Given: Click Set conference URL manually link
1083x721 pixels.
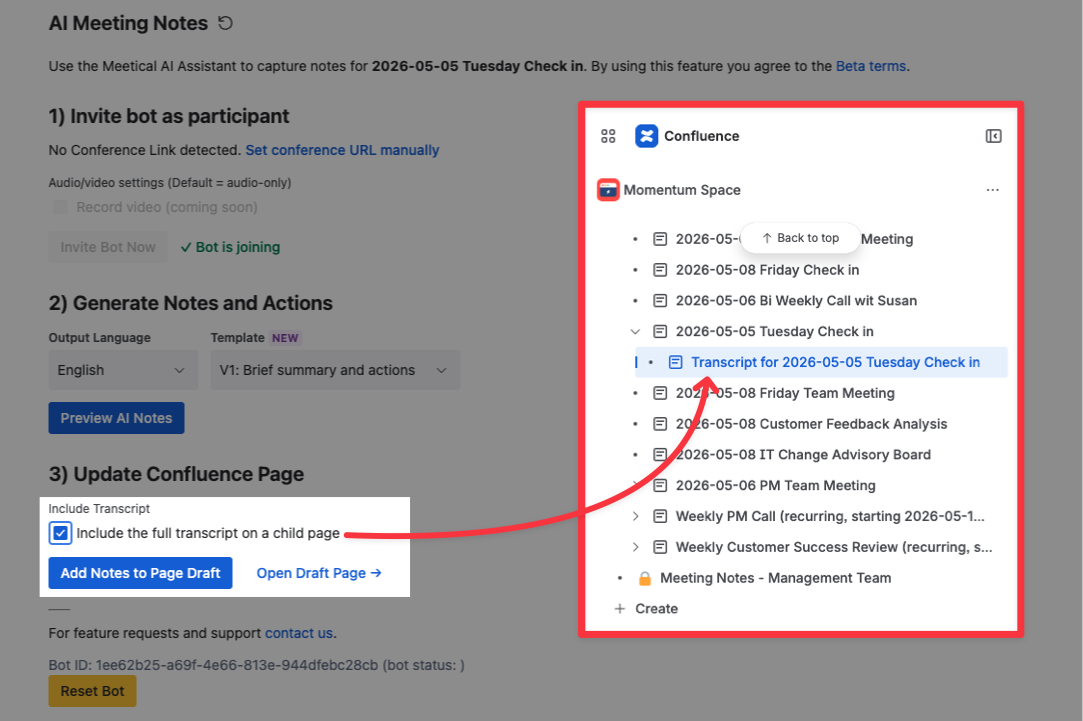Looking at the screenshot, I should (x=342, y=150).
